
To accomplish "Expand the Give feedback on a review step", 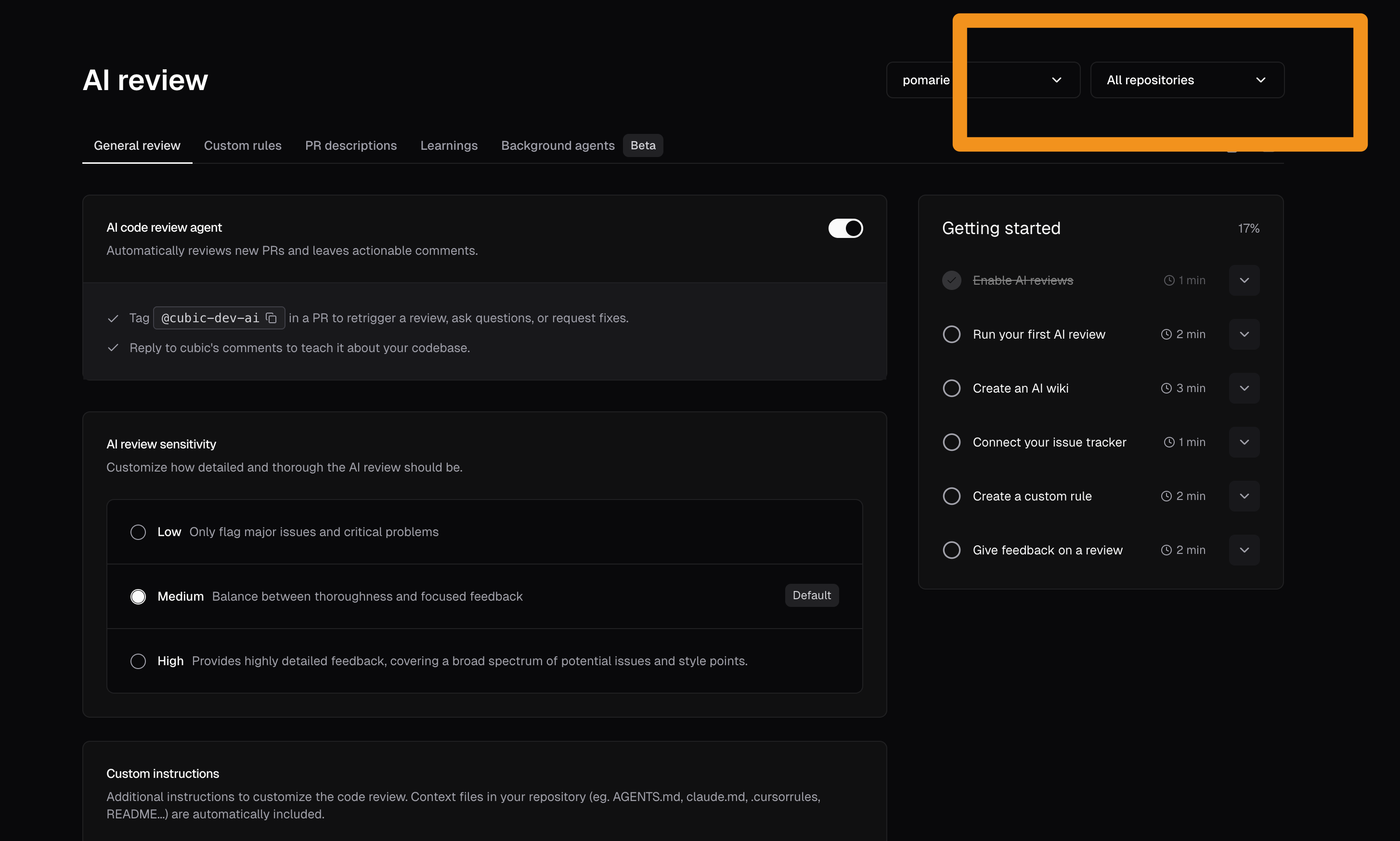I will coord(1244,550).
